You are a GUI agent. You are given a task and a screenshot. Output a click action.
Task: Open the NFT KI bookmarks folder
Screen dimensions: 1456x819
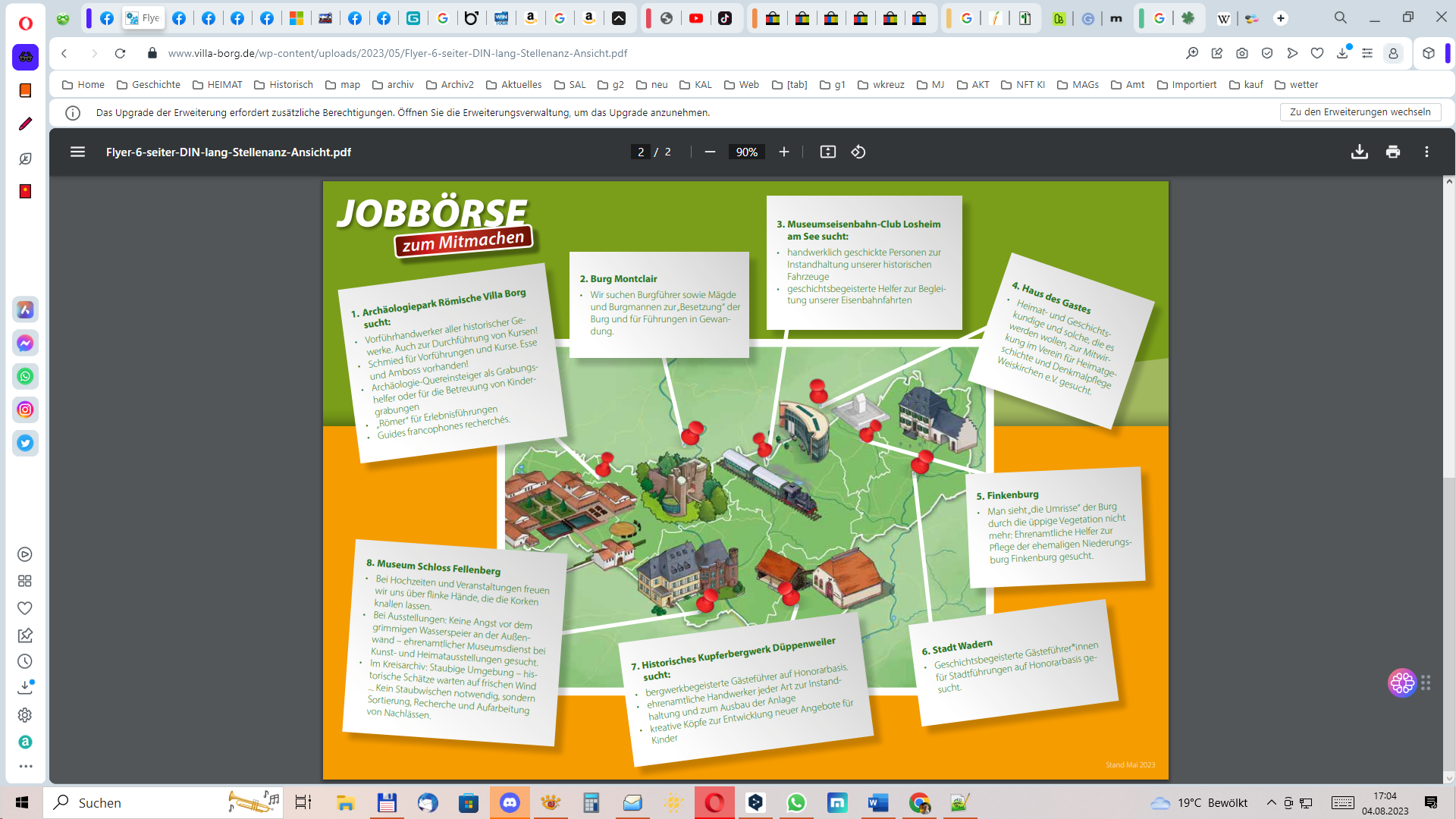click(x=1022, y=84)
